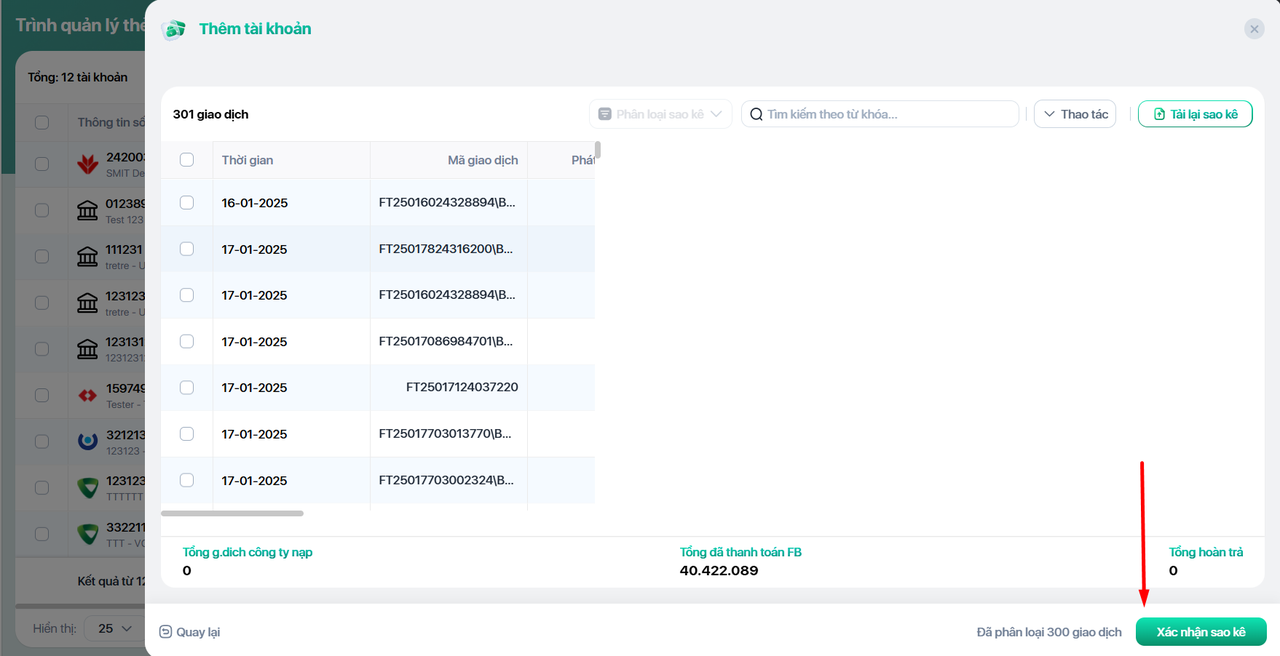This screenshot has width=1280, height=656.
Task: Select checkbox for transaction FT25017124037220
Action: point(187,387)
